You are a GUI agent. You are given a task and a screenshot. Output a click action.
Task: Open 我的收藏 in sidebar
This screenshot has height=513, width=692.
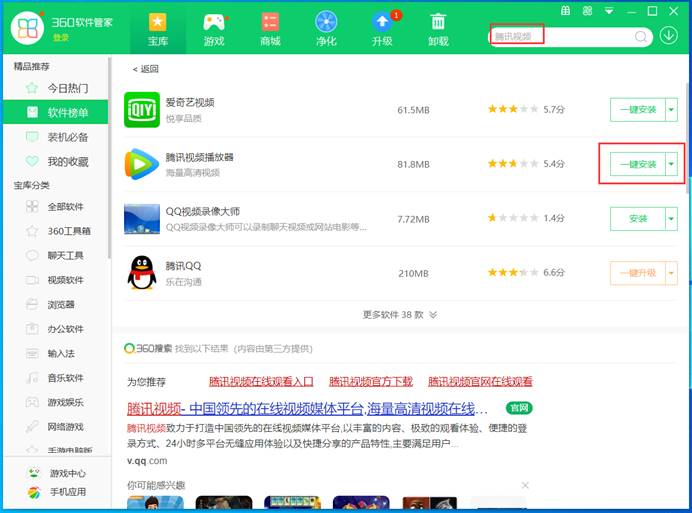coord(56,162)
